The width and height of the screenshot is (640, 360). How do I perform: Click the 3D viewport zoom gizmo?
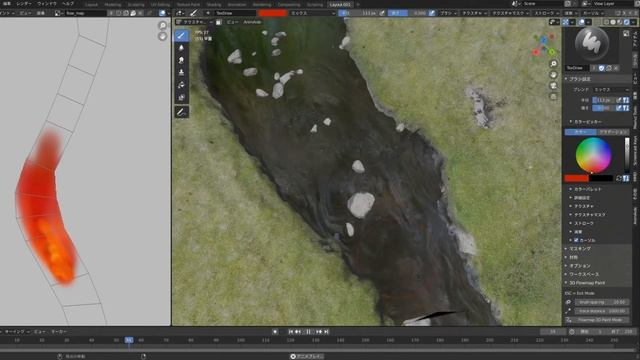coord(553,64)
